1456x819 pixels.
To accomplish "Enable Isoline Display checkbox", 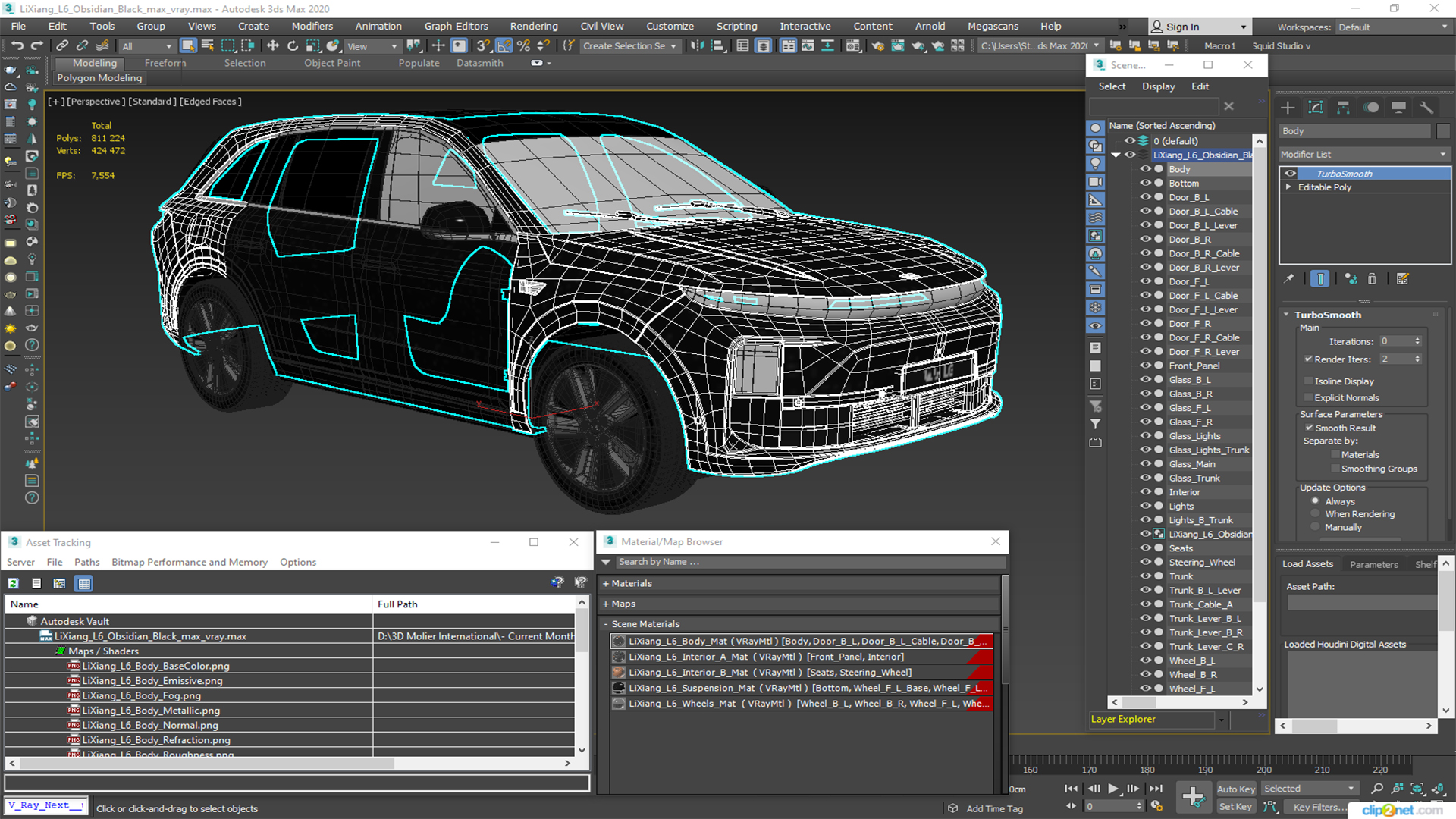I will (x=1308, y=381).
